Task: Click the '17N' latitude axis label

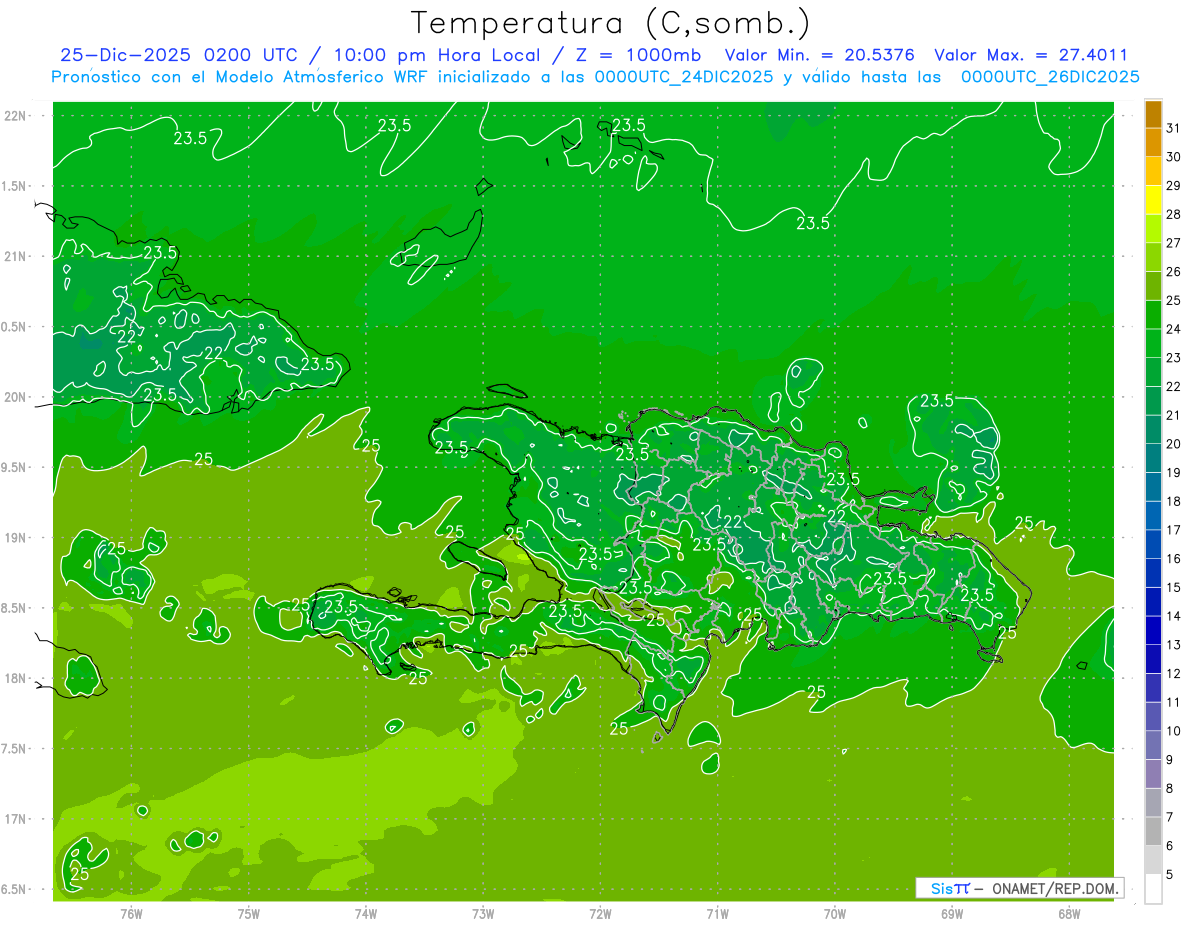Action: coord(15,819)
